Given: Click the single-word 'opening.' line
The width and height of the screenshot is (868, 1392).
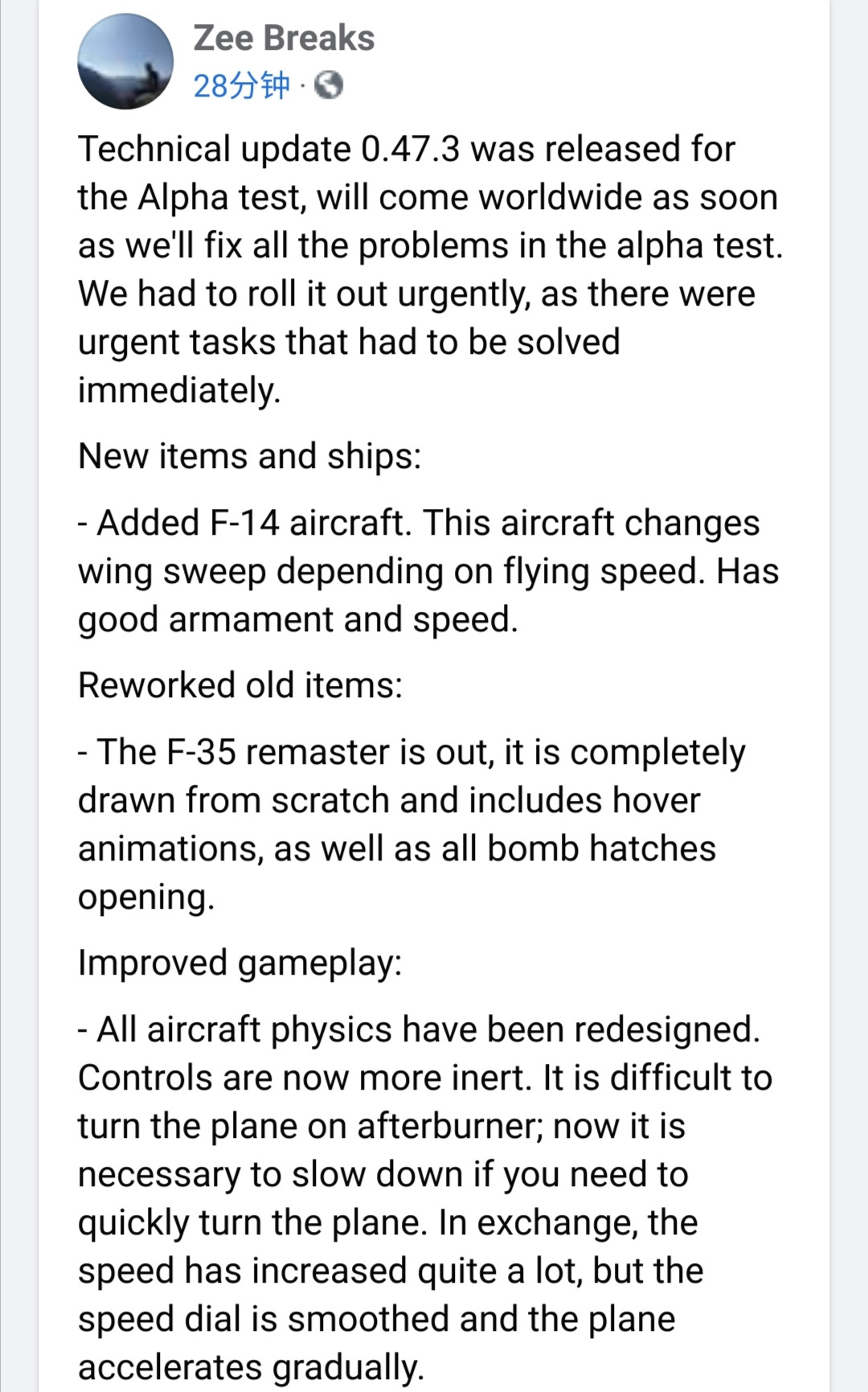Looking at the screenshot, I should pyautogui.click(x=146, y=897).
